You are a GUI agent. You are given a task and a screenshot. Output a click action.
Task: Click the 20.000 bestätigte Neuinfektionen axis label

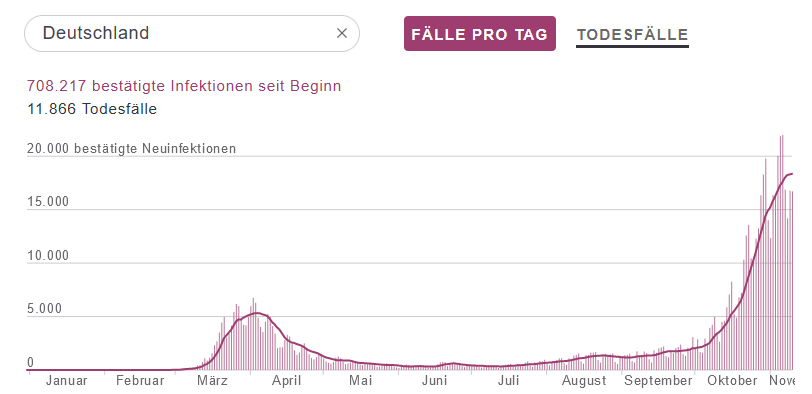tap(132, 149)
